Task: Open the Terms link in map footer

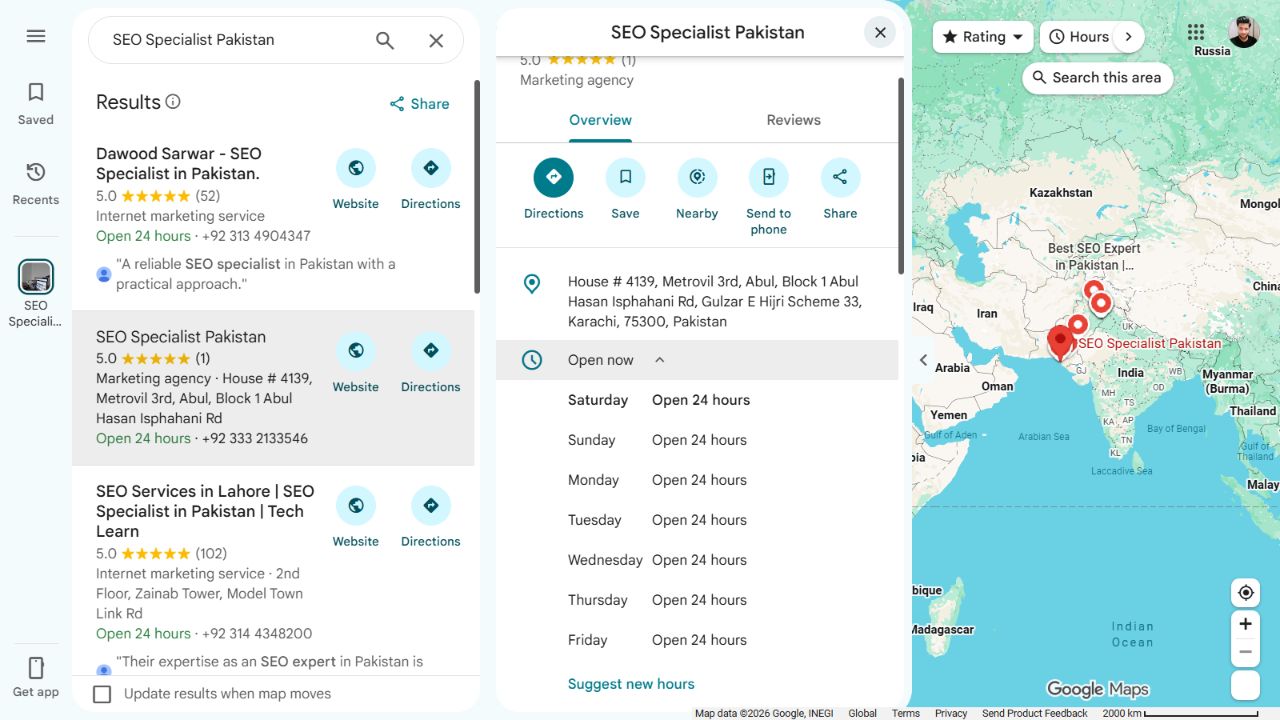Action: click(x=906, y=713)
